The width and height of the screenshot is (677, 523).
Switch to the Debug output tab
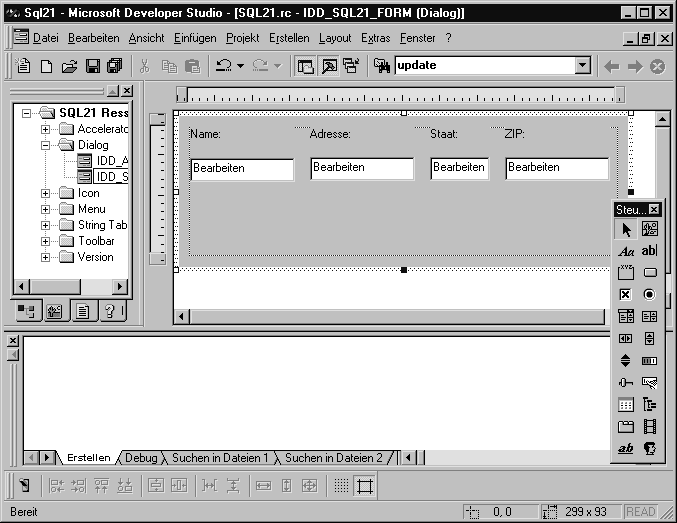(141, 458)
